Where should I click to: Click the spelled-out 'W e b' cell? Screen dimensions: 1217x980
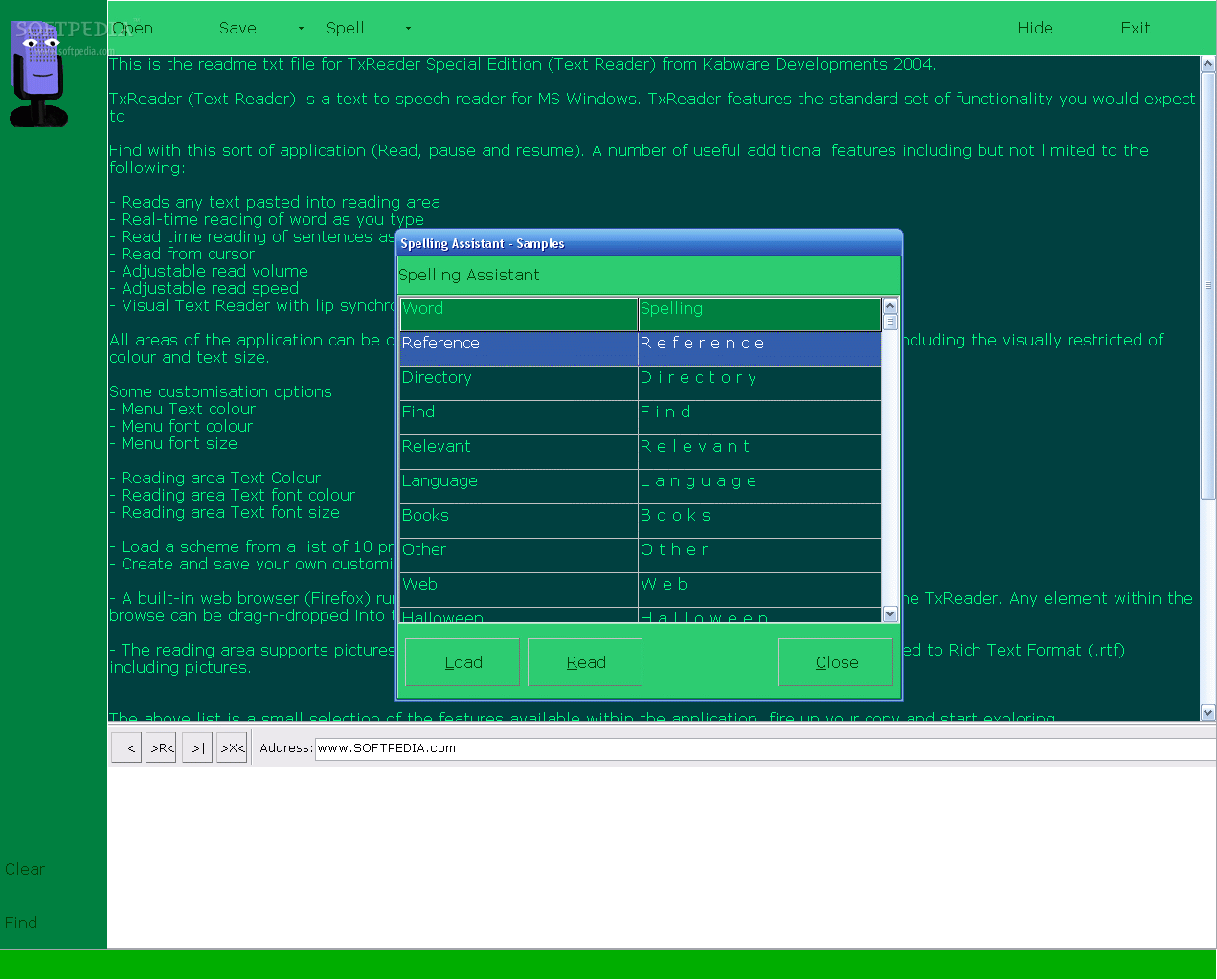click(759, 590)
